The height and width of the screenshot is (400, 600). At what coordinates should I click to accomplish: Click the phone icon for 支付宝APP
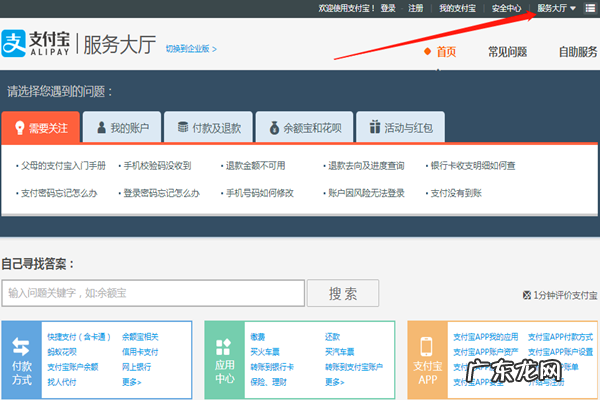(427, 347)
